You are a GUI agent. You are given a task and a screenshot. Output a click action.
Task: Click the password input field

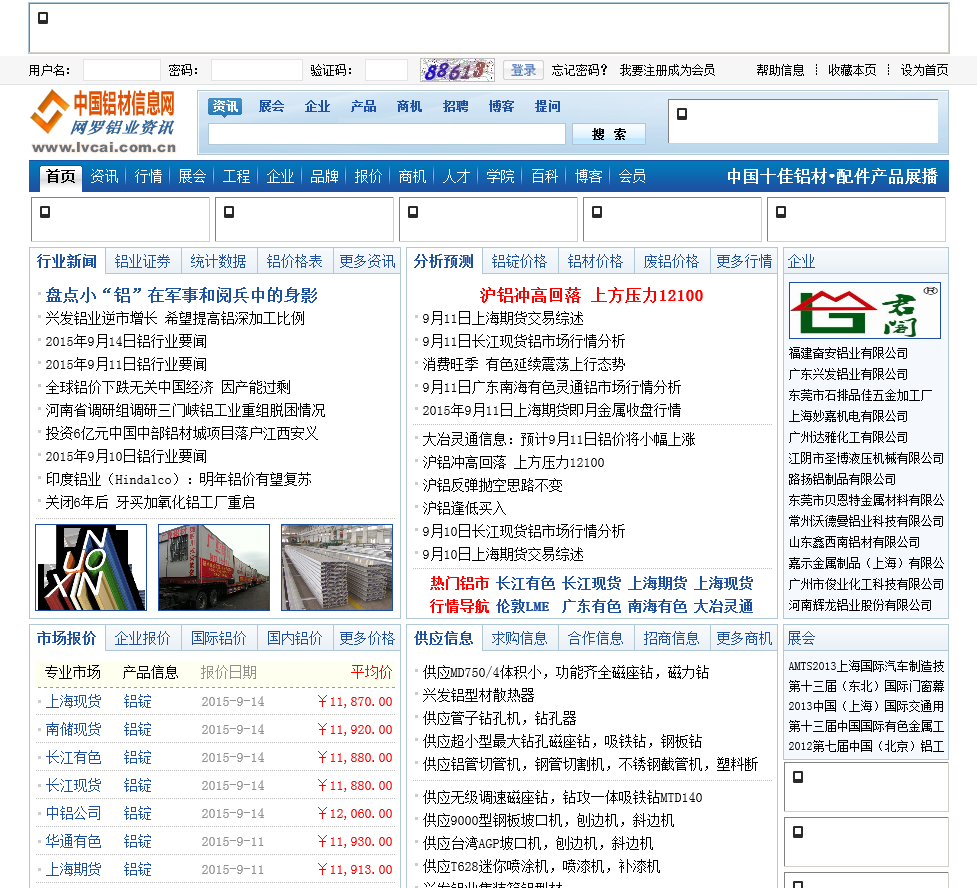point(257,70)
